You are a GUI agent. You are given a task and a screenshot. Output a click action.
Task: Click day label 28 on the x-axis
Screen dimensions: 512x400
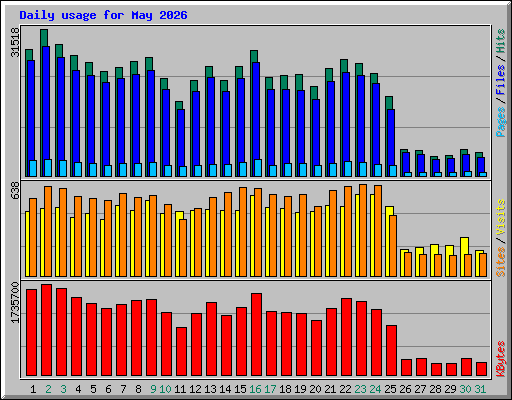point(435,389)
